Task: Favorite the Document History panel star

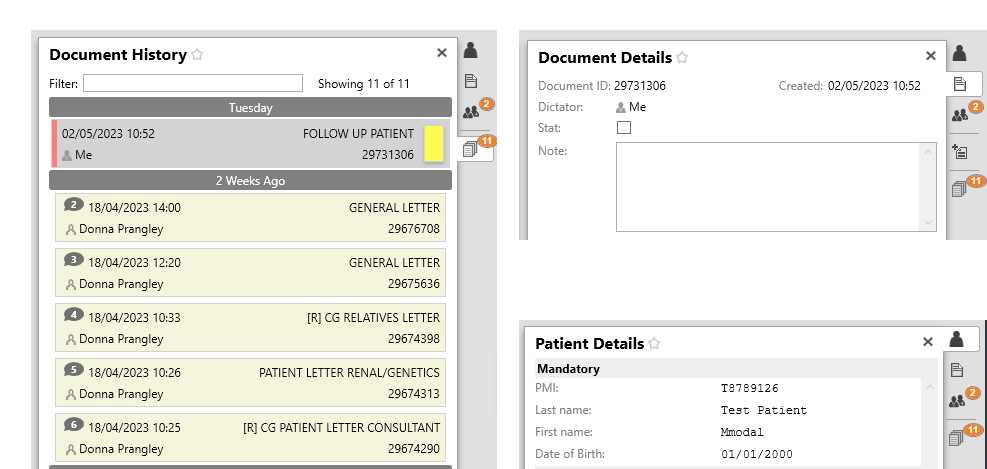Action: [197, 55]
